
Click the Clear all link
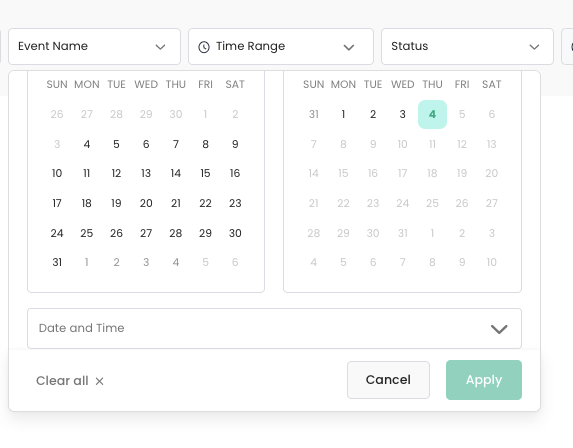click(62, 381)
